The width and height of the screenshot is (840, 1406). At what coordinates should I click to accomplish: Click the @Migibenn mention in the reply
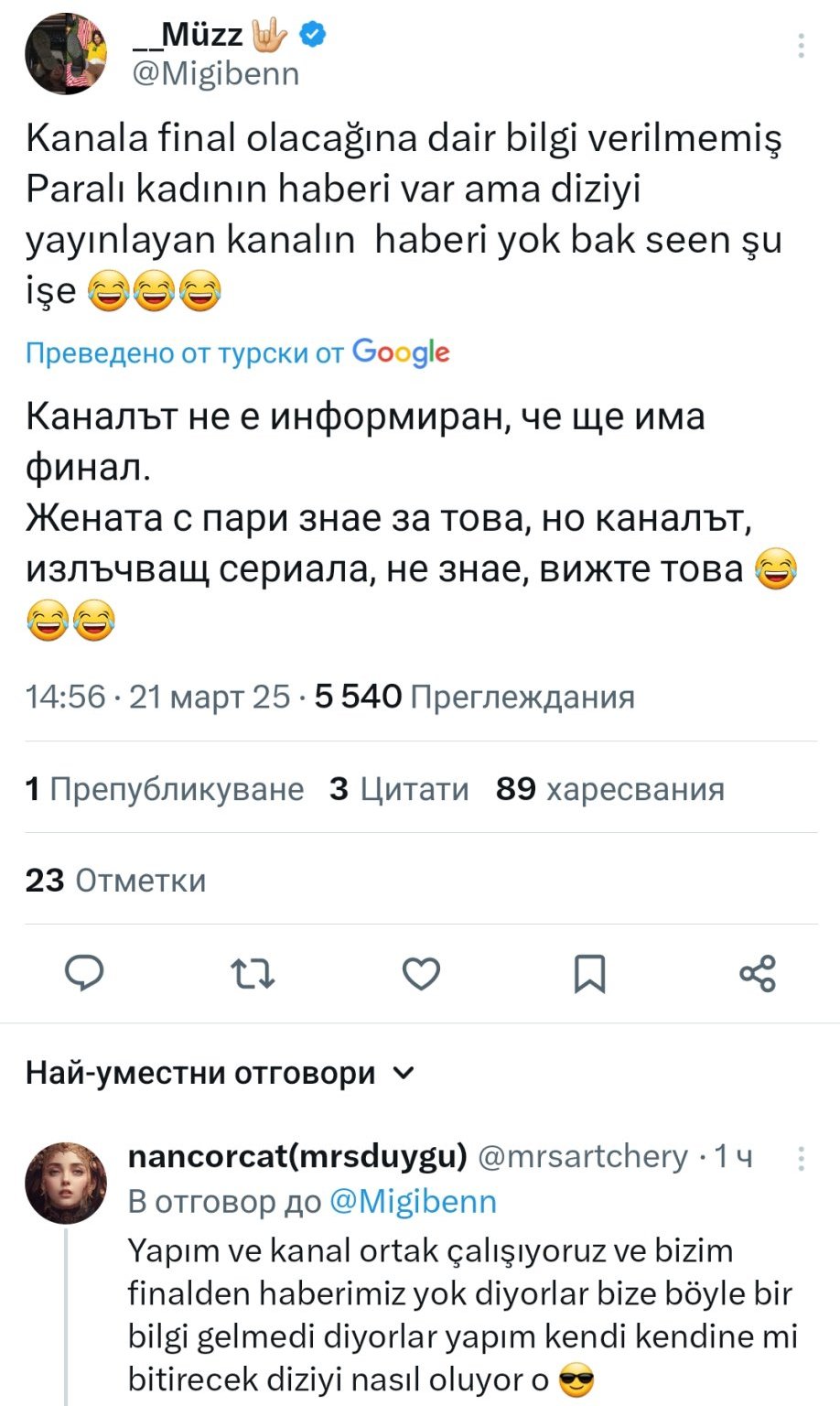click(x=412, y=1201)
